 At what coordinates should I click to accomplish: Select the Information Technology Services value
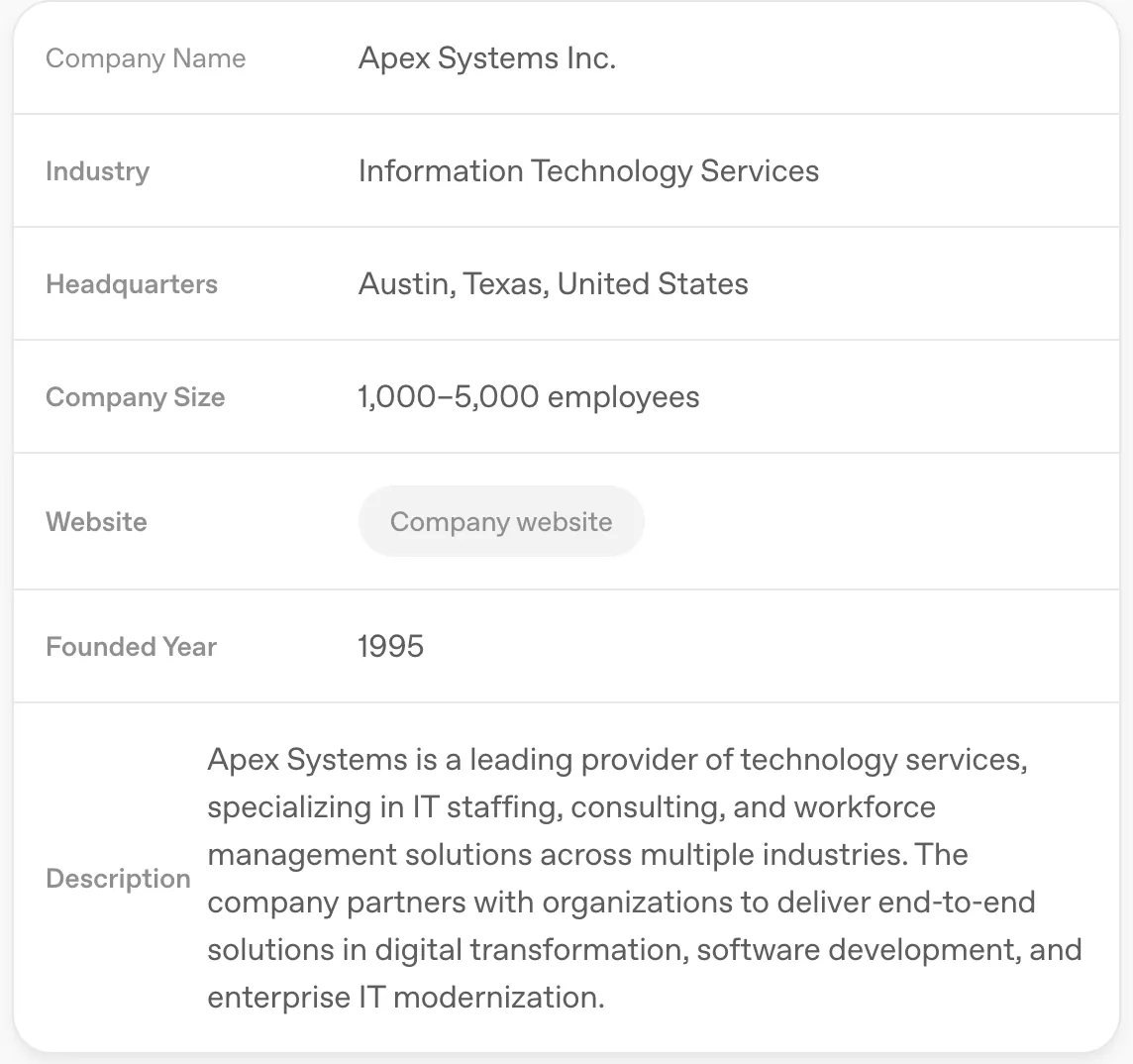(x=588, y=171)
